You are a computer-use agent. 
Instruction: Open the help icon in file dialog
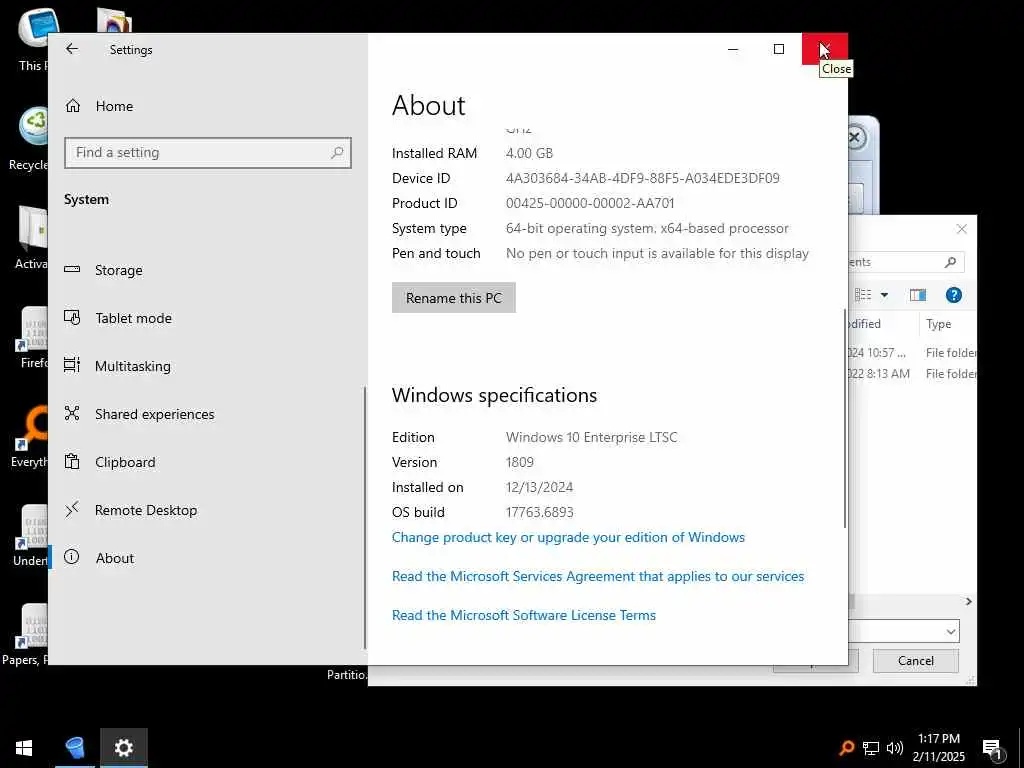[953, 295]
